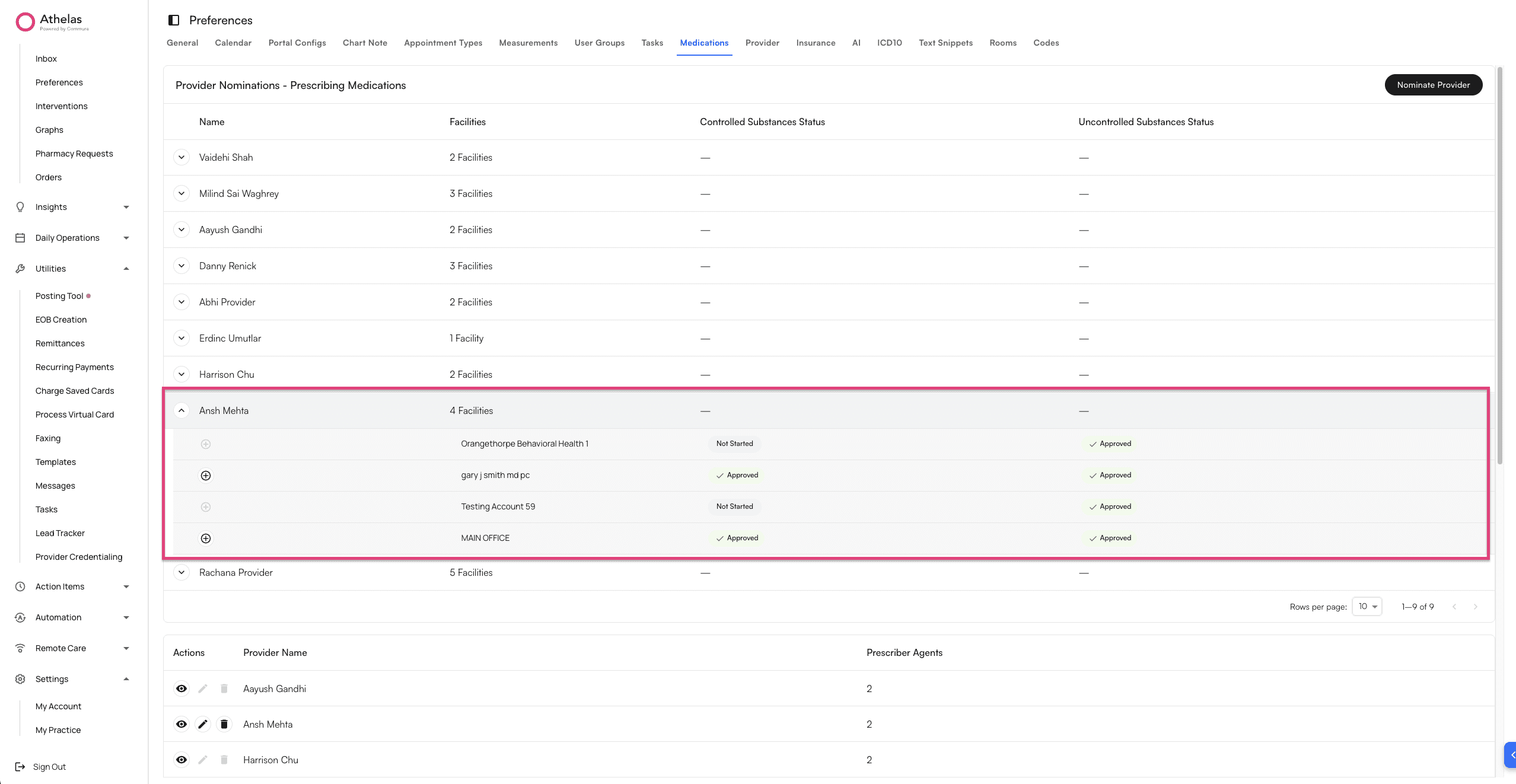Click the trash delete icon for Ansh Mehta

point(224,724)
